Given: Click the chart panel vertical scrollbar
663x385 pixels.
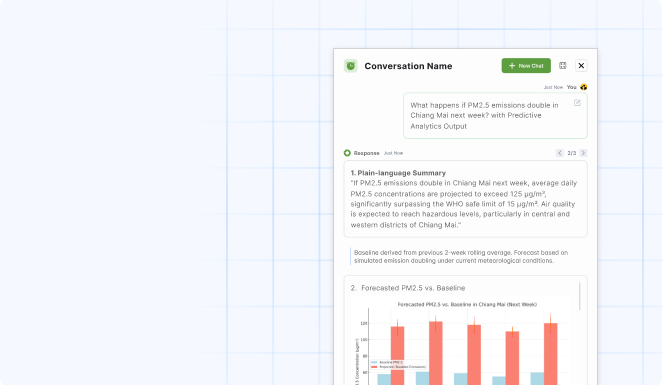Looking at the screenshot, I should pos(579,296).
